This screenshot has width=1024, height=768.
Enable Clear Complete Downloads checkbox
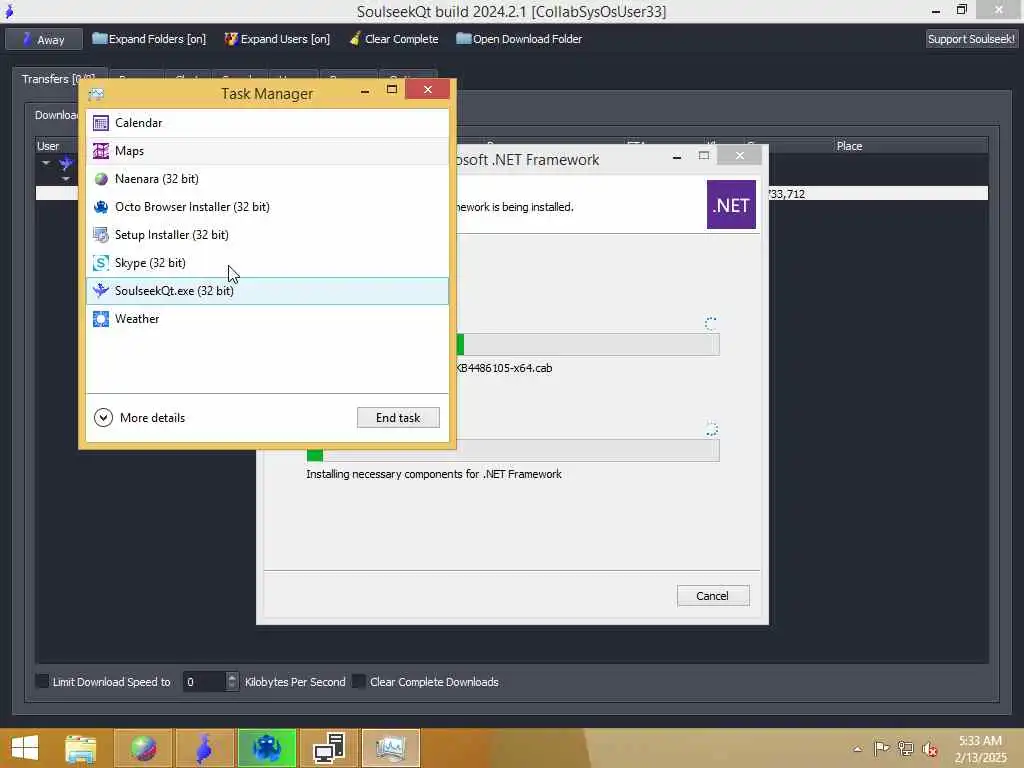359,682
